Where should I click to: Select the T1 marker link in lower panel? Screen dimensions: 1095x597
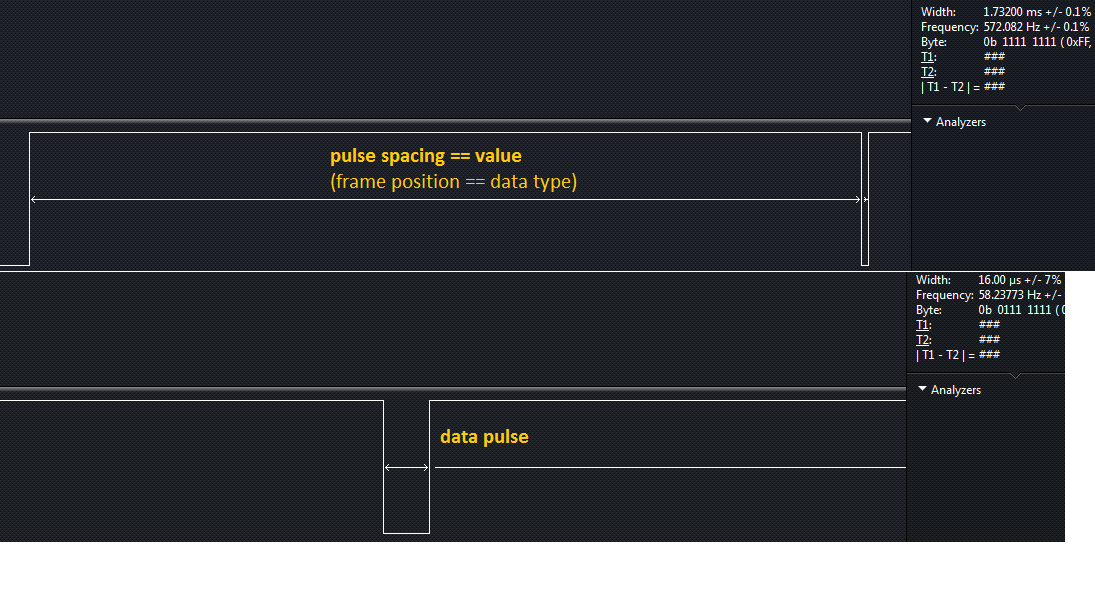pyautogui.click(x=923, y=325)
